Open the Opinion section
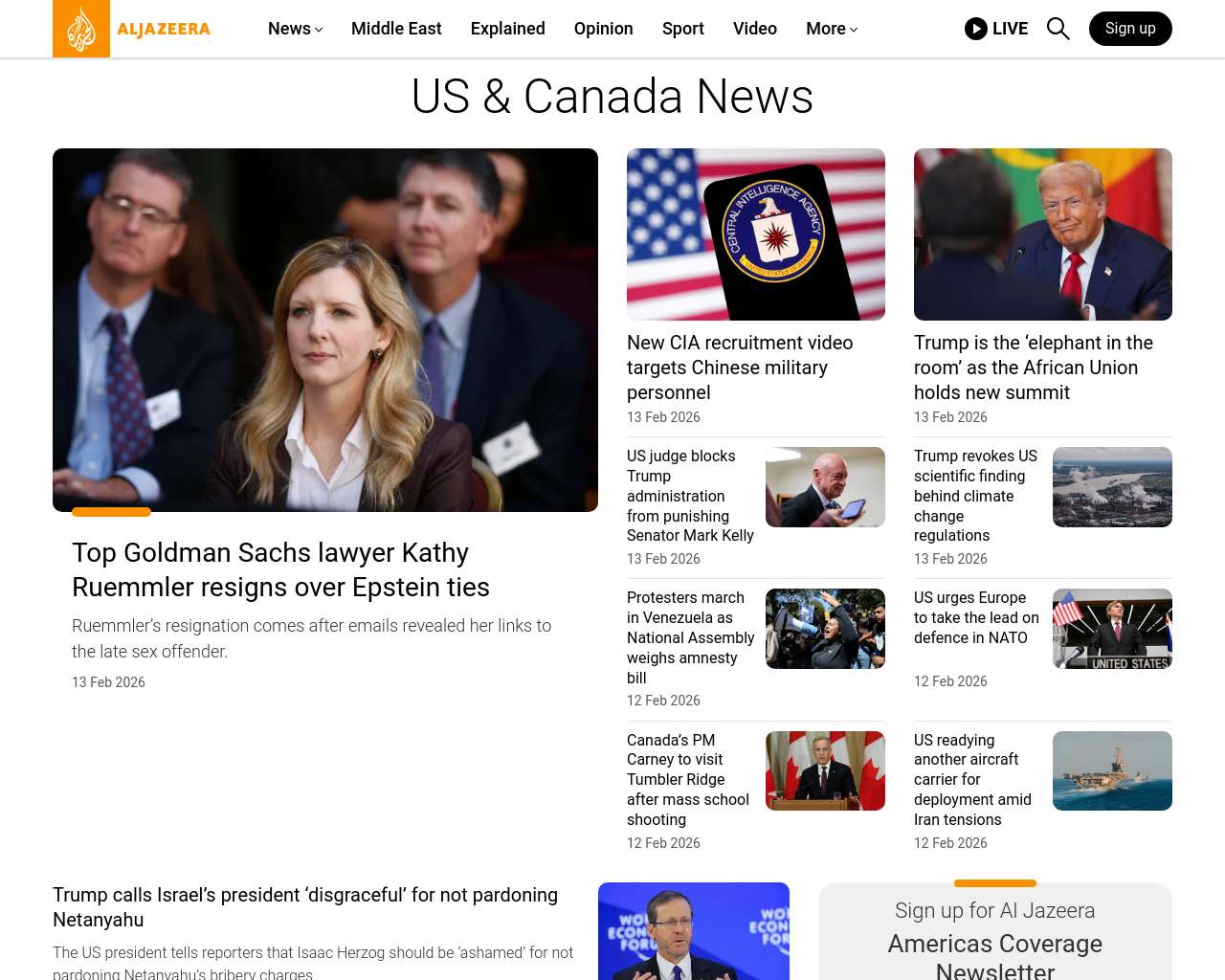 point(604,29)
